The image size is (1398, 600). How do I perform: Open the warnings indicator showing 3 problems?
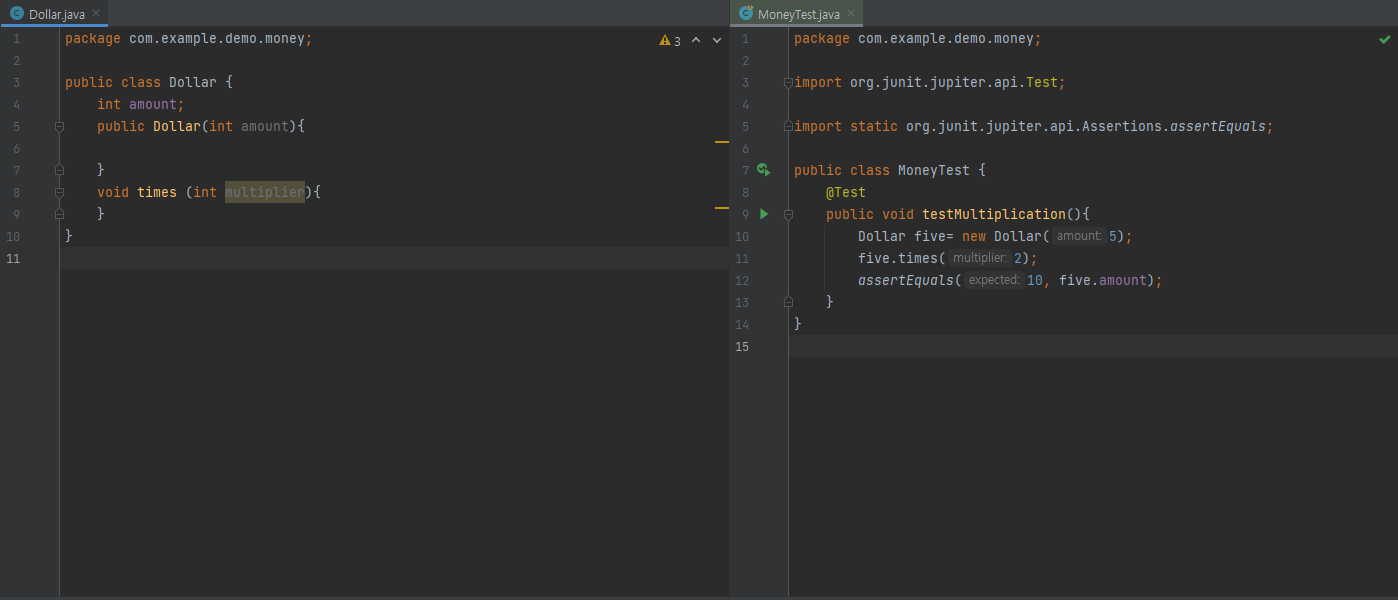pos(670,41)
